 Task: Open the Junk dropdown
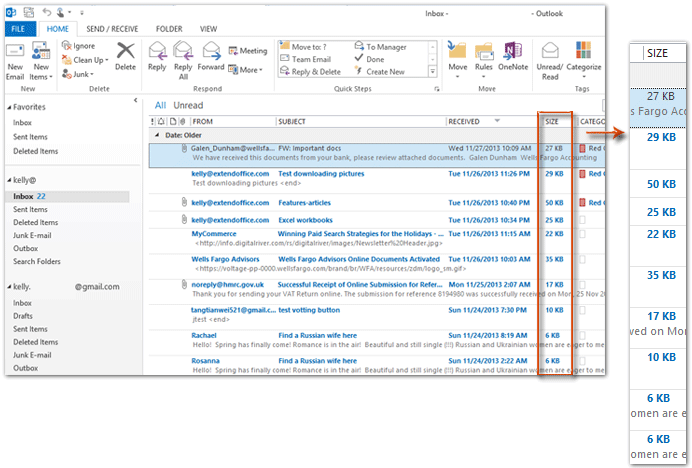pos(78,74)
